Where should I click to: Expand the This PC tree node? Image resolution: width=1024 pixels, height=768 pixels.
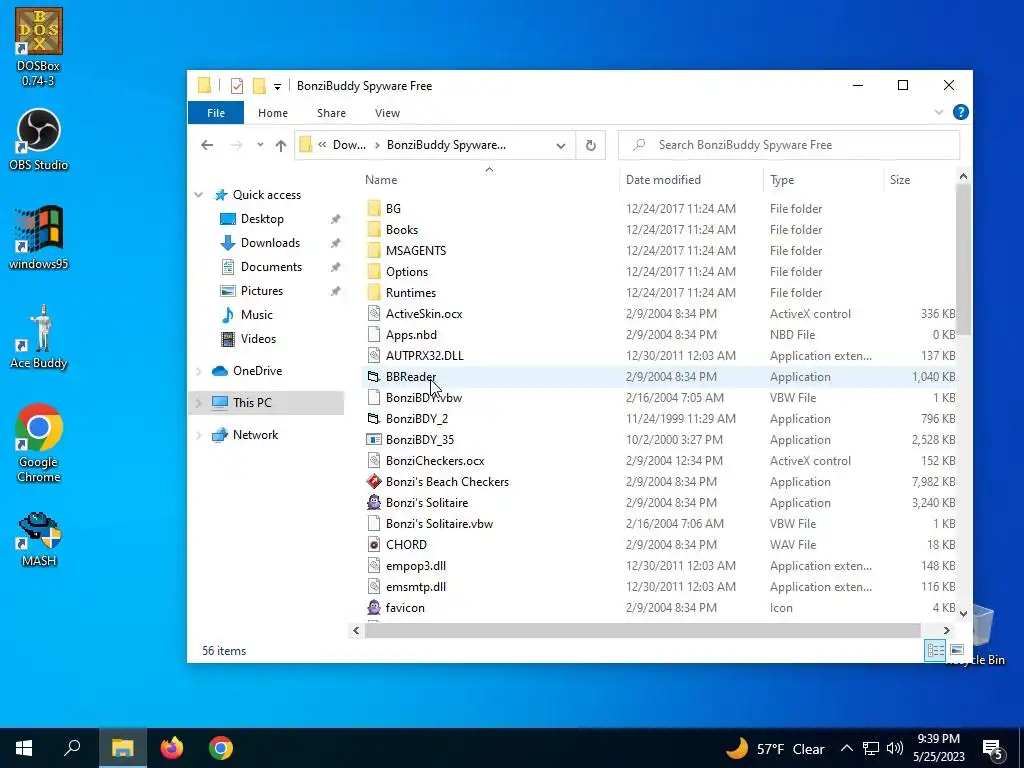click(199, 403)
